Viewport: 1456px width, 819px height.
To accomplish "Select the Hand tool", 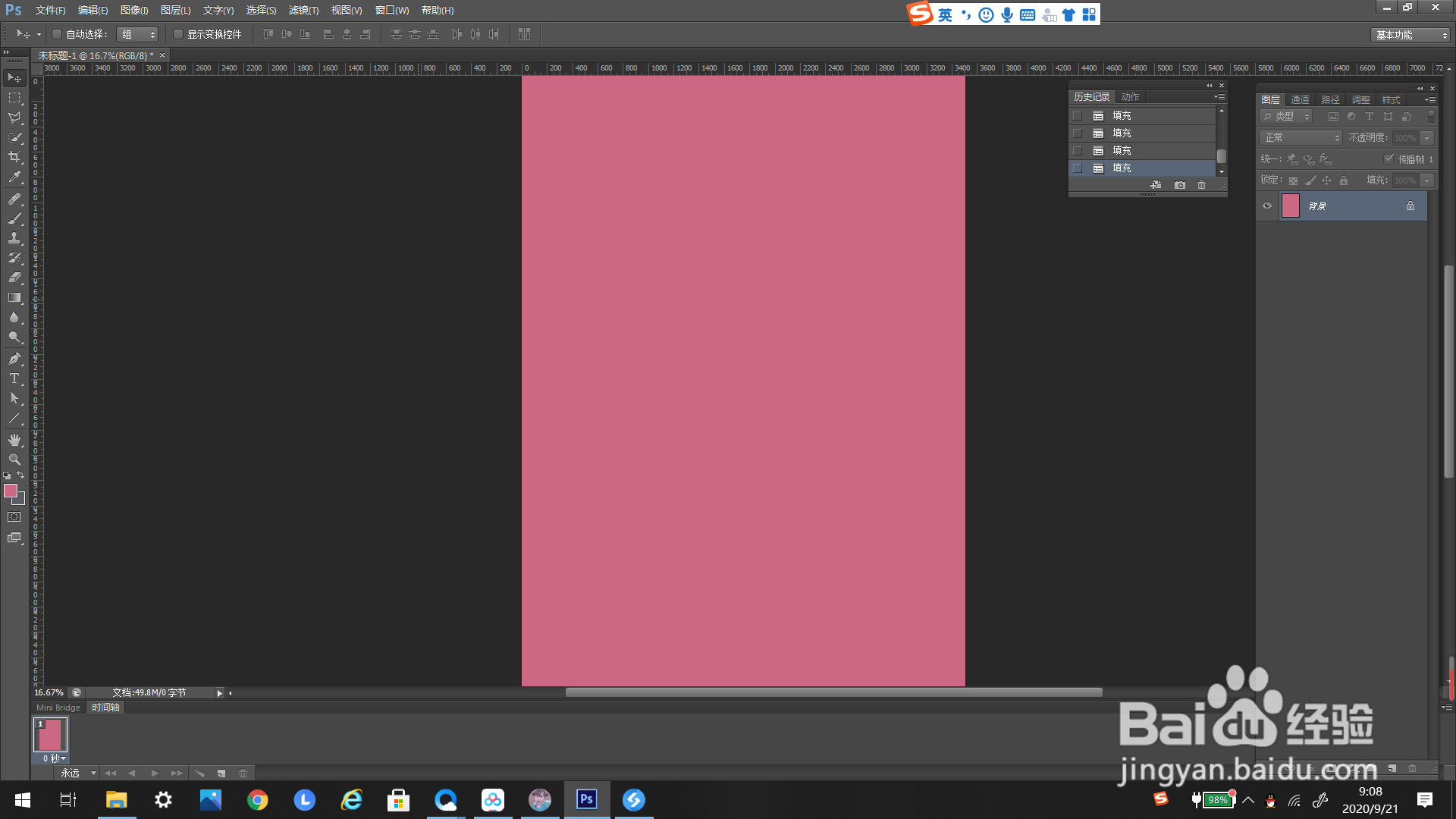I will click(14, 440).
